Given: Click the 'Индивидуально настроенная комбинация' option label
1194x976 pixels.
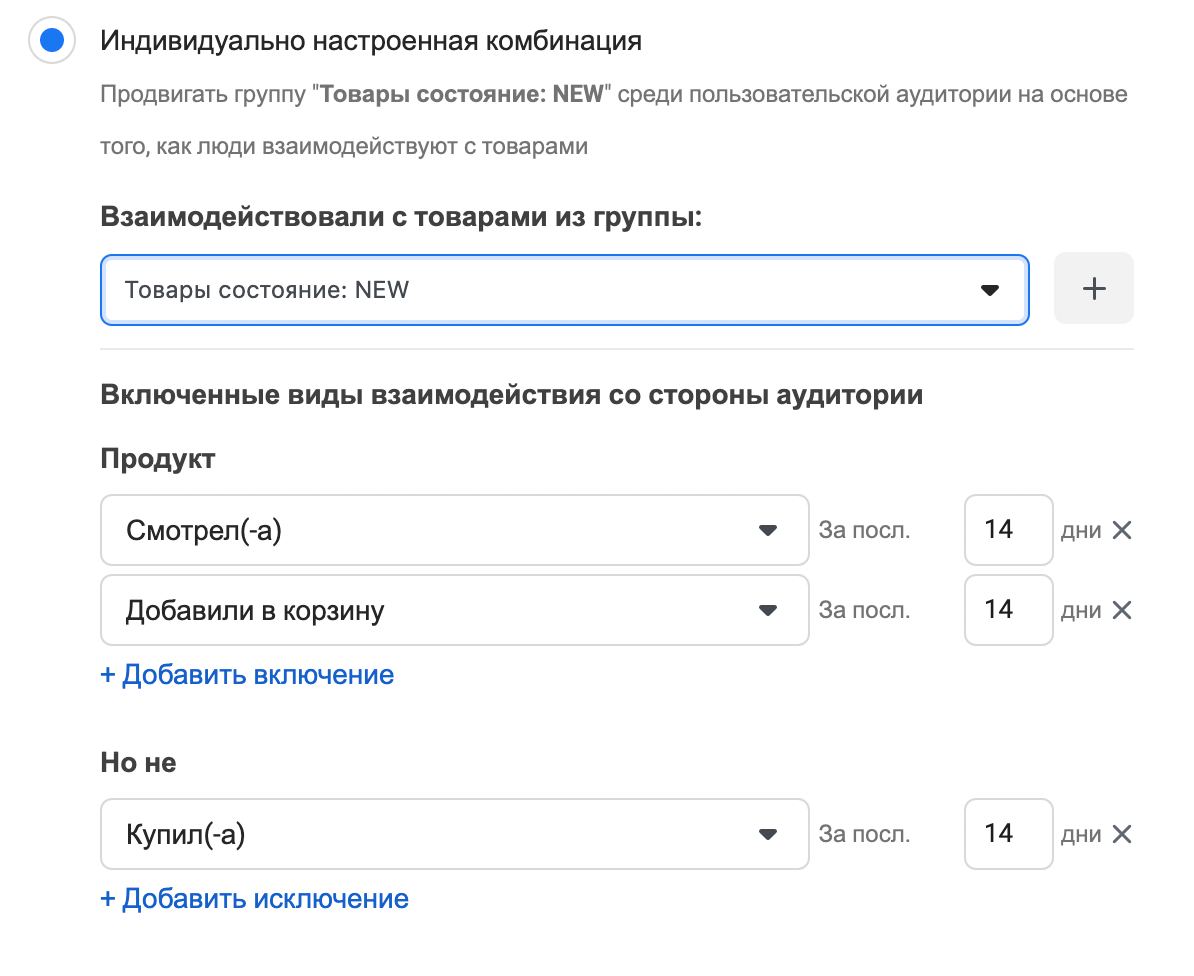Looking at the screenshot, I should click(371, 42).
